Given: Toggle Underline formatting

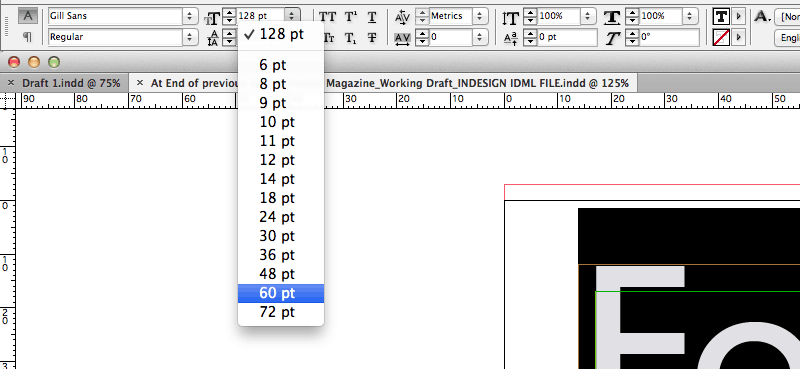Looking at the screenshot, I should click(372, 17).
